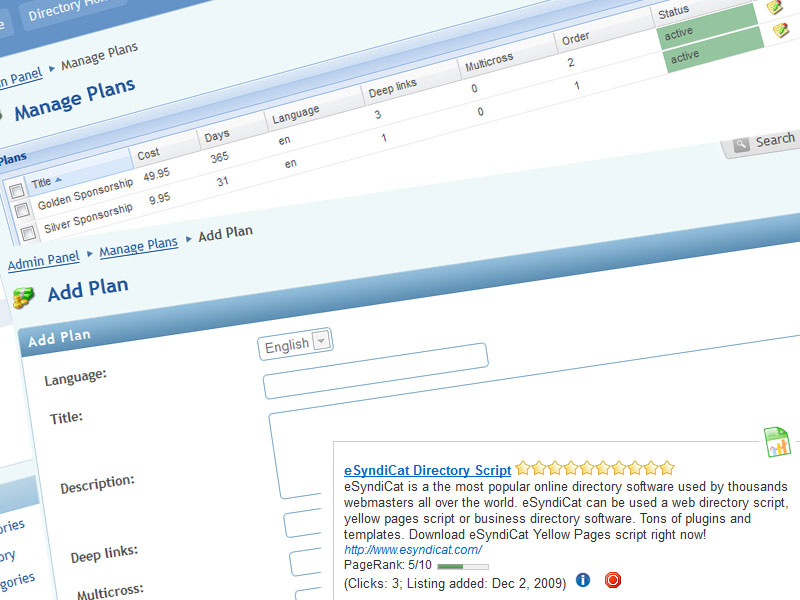
Task: Open the English language dropdown
Action: (295, 344)
